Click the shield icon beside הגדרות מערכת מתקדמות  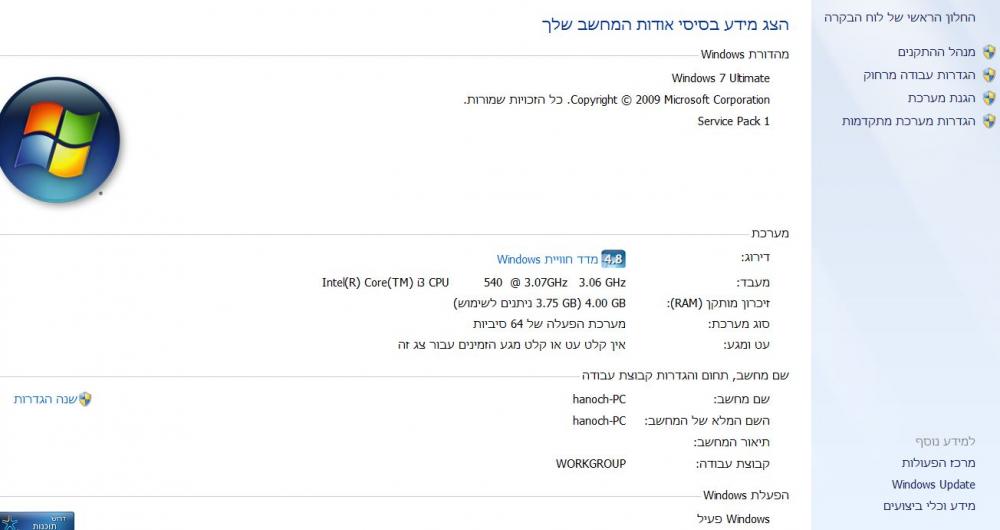tap(989, 121)
